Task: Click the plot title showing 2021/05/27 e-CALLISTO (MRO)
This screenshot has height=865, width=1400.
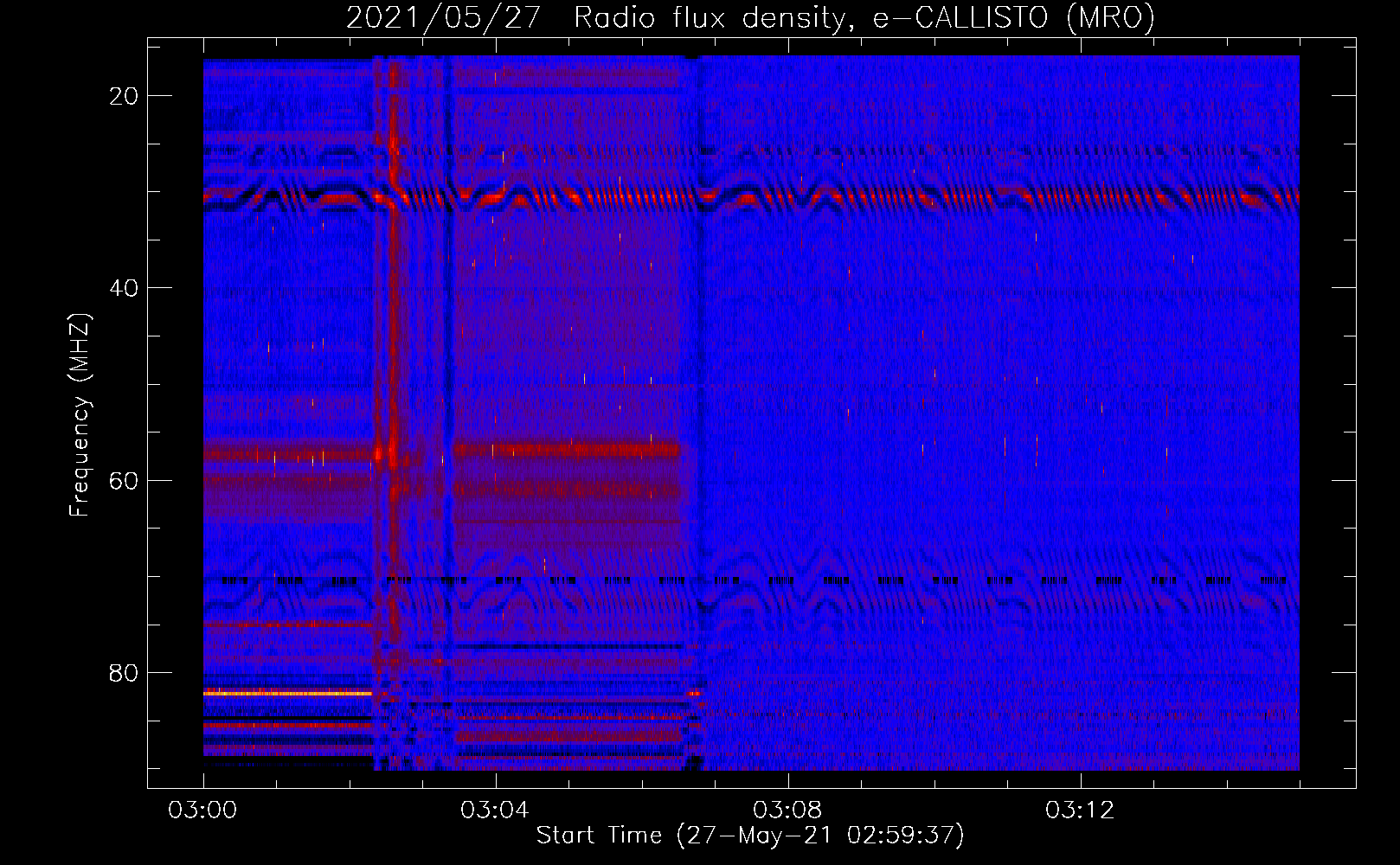Action: point(750,17)
